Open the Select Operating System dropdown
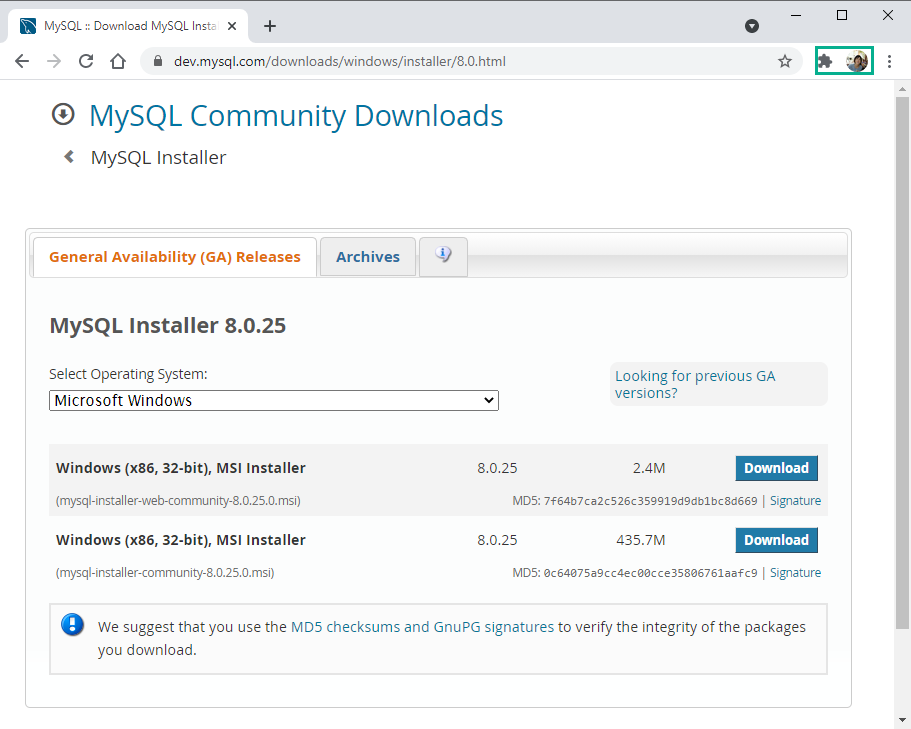The image size is (911, 729). point(274,400)
